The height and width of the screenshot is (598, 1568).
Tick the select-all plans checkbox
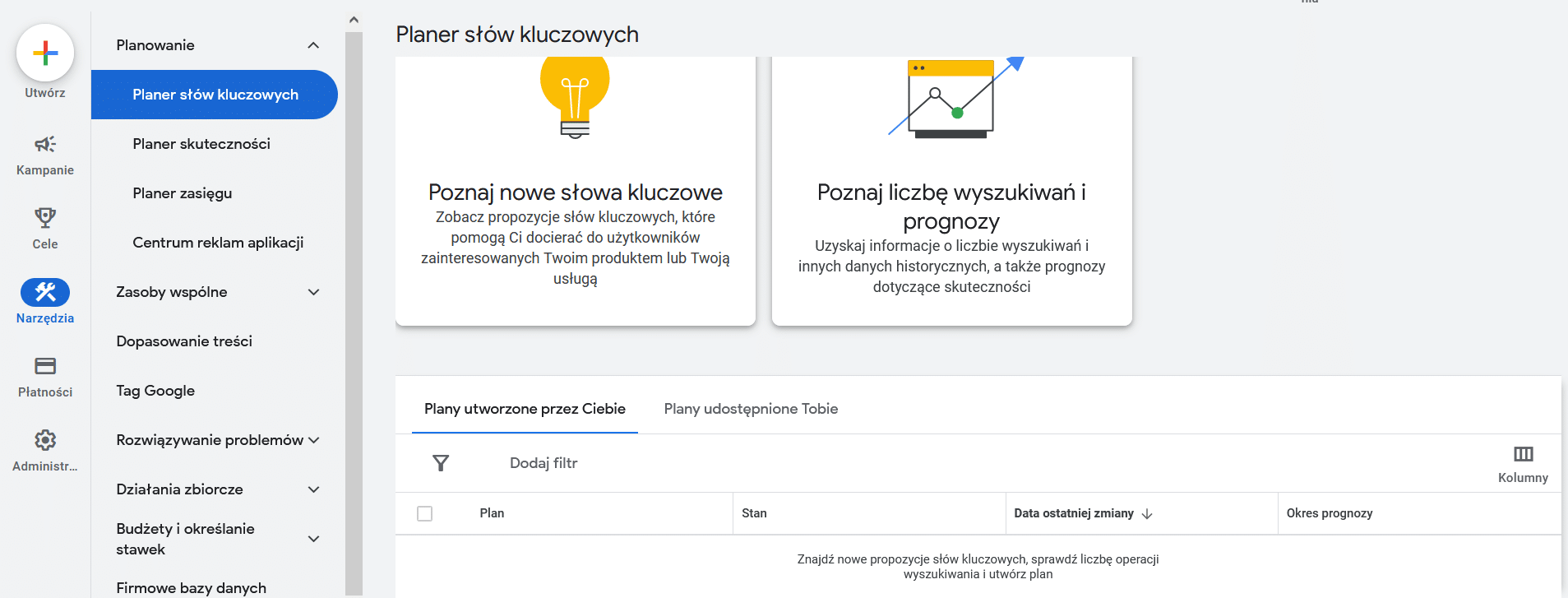pos(424,513)
